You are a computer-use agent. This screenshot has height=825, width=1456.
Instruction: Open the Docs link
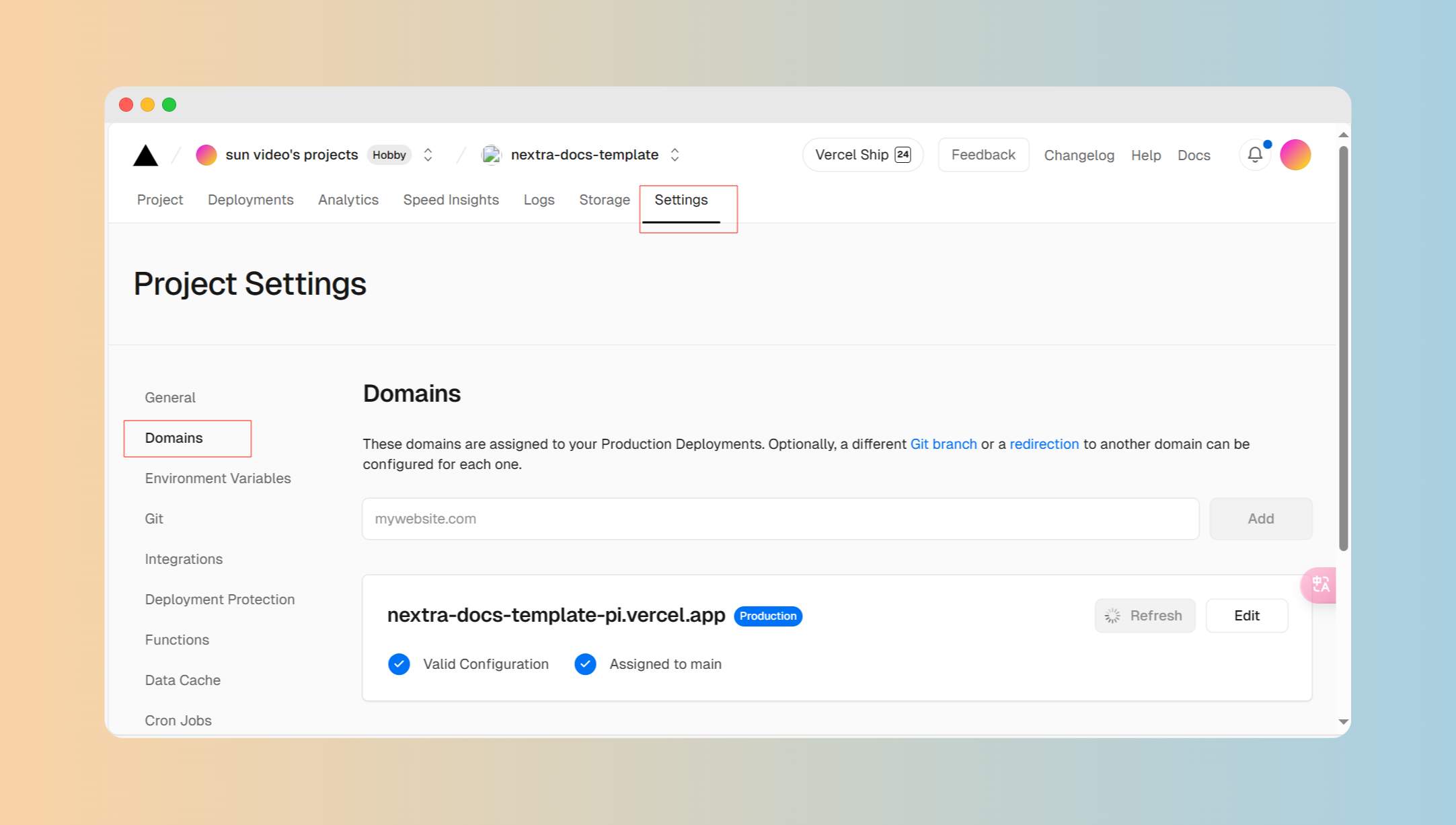1194,155
